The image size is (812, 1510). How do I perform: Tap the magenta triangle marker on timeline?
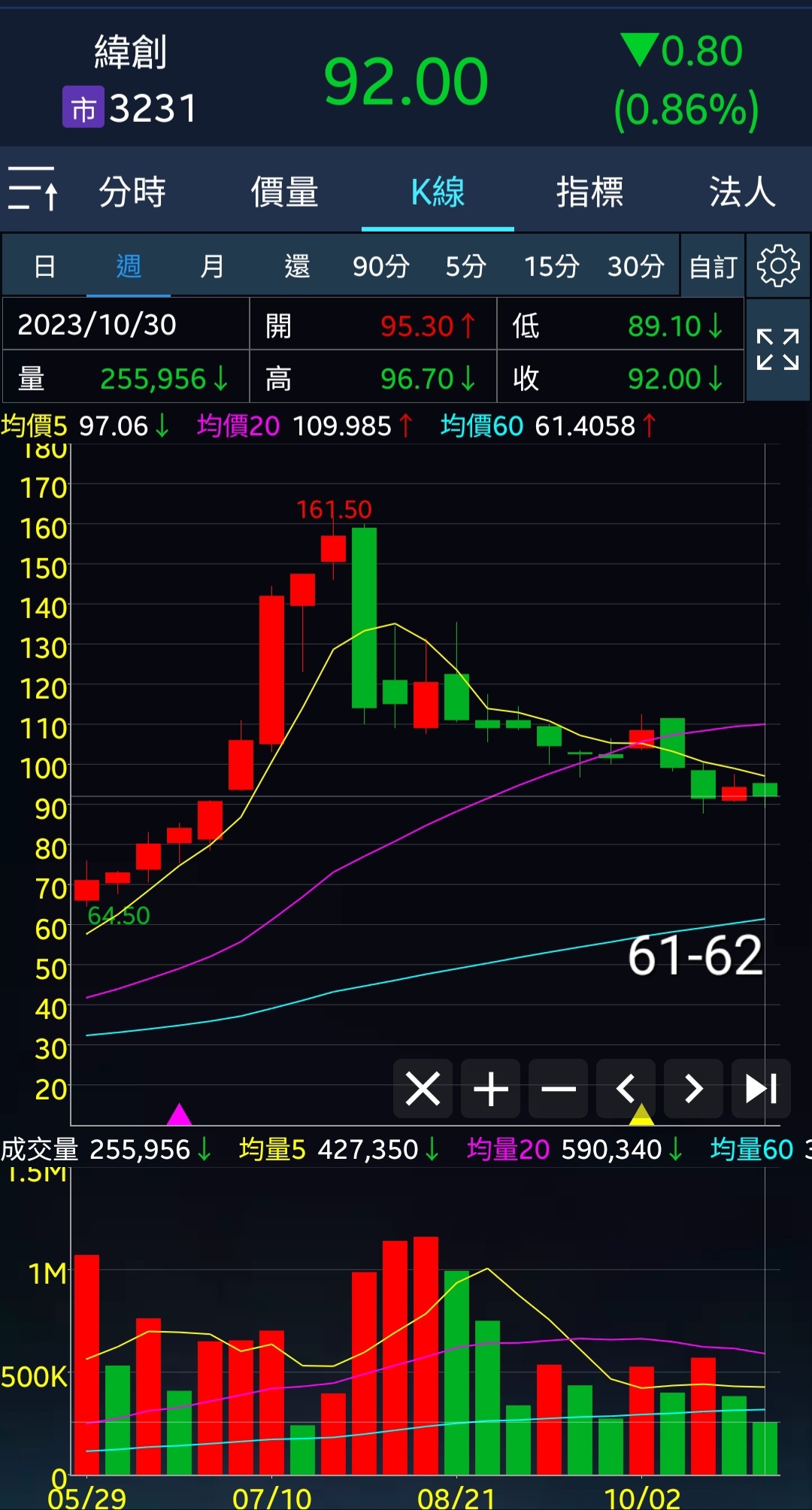[x=179, y=1114]
